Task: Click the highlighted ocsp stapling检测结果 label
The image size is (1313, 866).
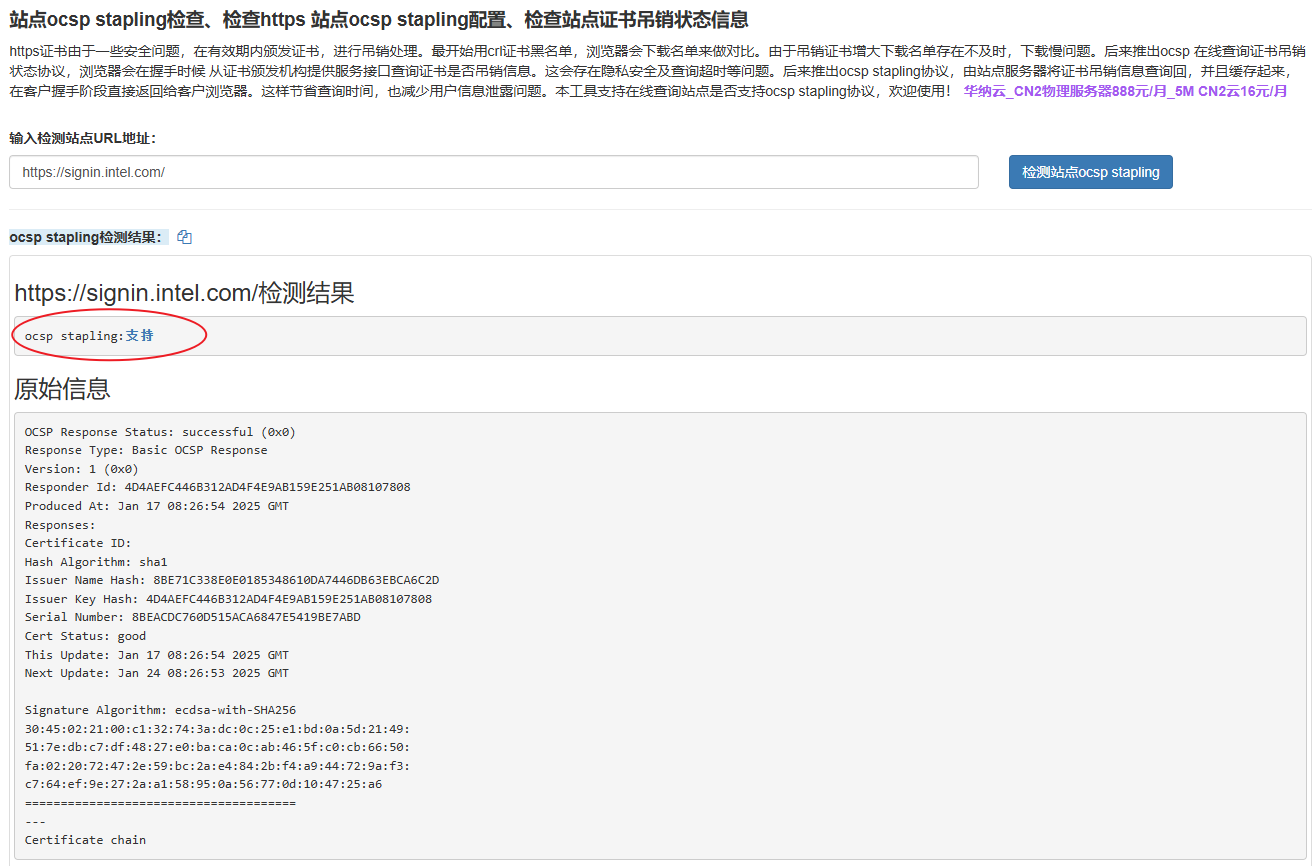Action: click(87, 238)
